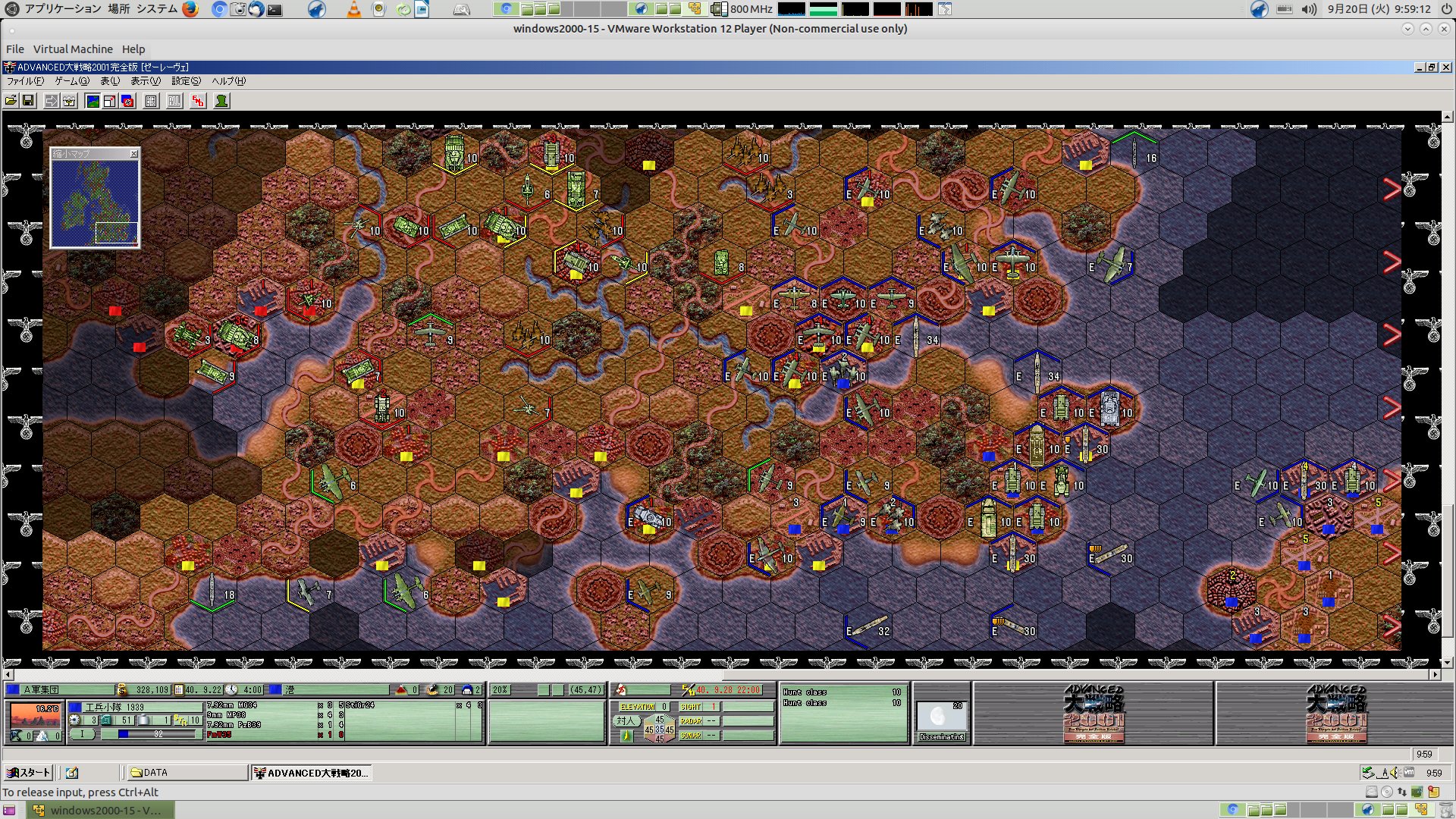1456x819 pixels.
Task: Close the 縮小マップ minimap panel
Action: tap(134, 153)
